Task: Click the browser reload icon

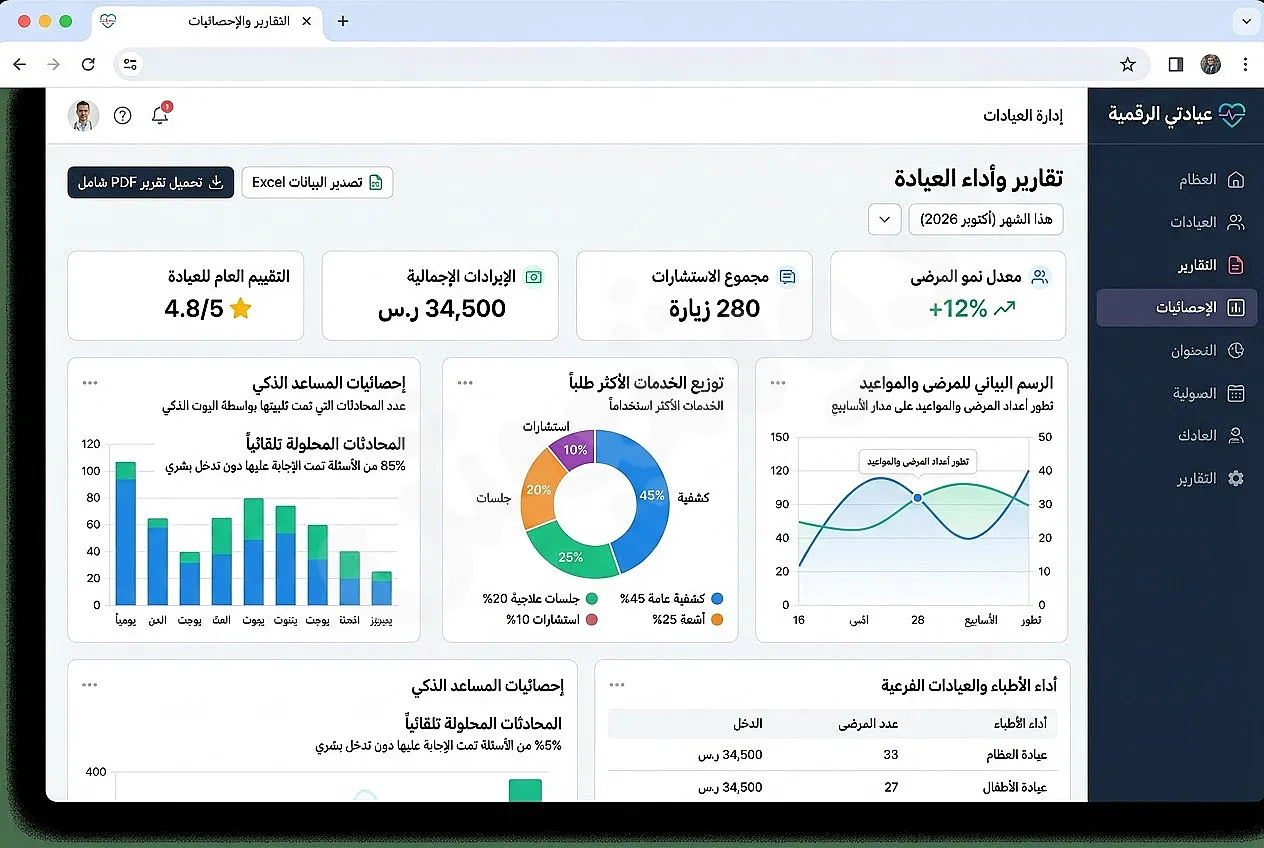Action: pos(88,64)
